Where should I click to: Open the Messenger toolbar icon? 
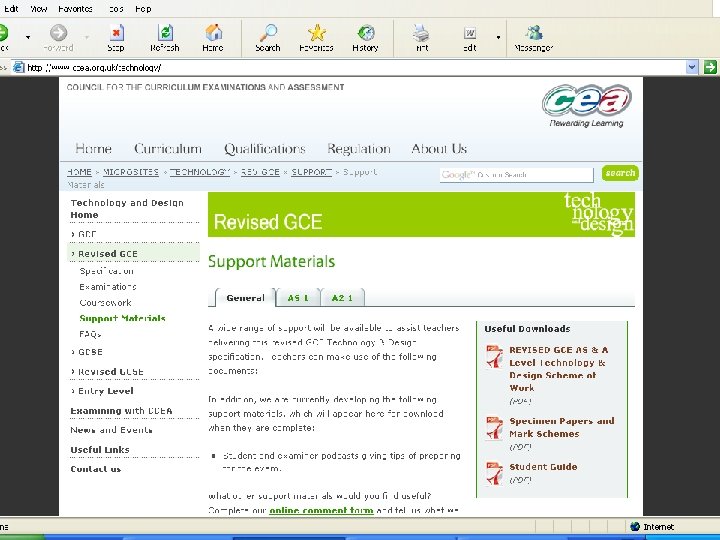[x=534, y=33]
